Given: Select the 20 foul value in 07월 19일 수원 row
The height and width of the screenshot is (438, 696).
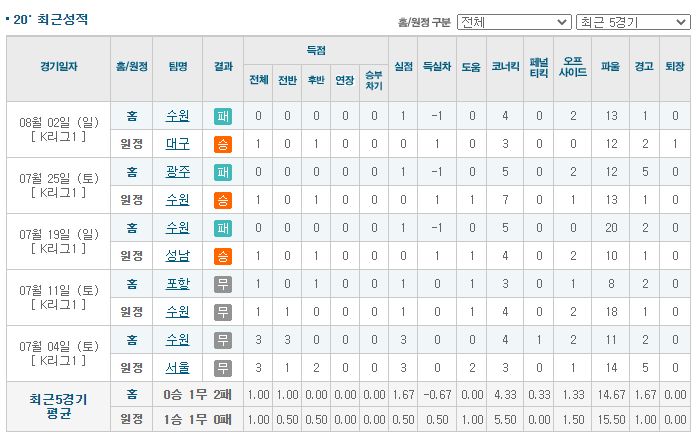Looking at the screenshot, I should click(x=611, y=228).
